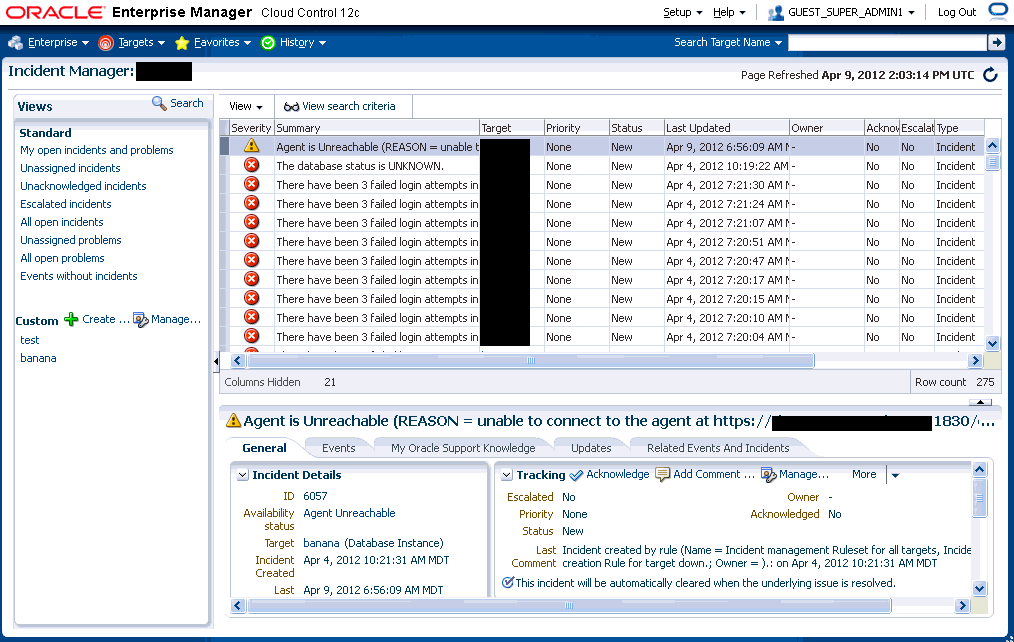Viewport: 1014px width, 642px height.
Task: Open the More dropdown arrow in Tracking
Action: click(895, 475)
